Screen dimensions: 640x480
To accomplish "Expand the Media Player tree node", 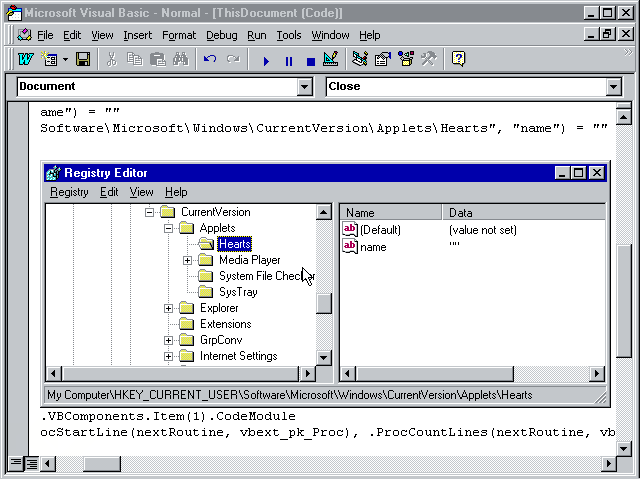I will click(x=187, y=260).
